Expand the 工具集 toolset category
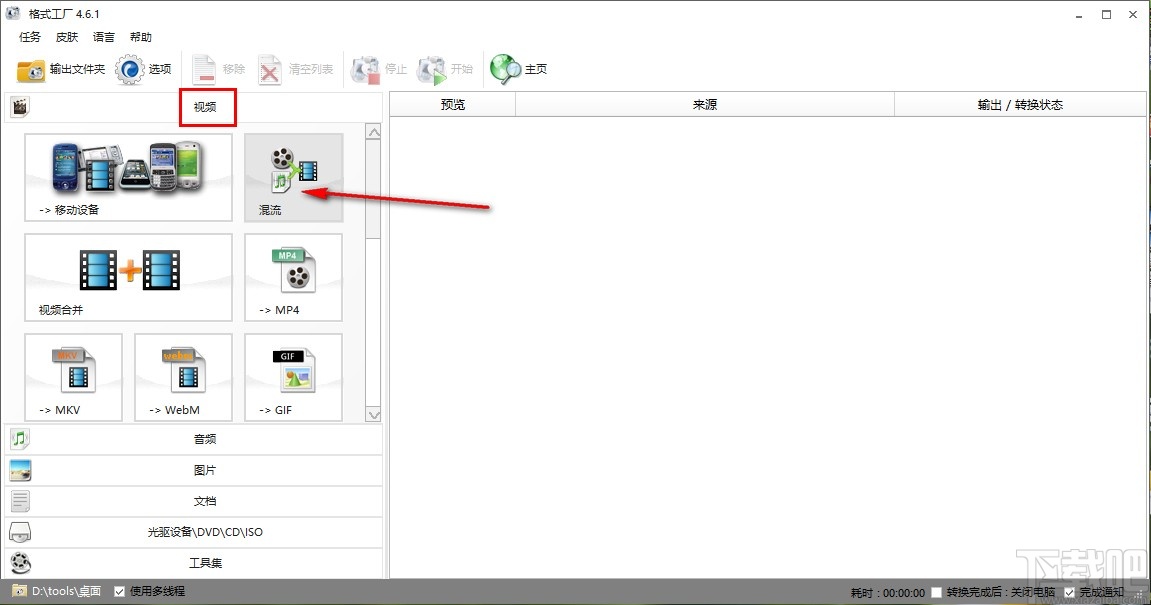The height and width of the screenshot is (605, 1151). tap(194, 562)
